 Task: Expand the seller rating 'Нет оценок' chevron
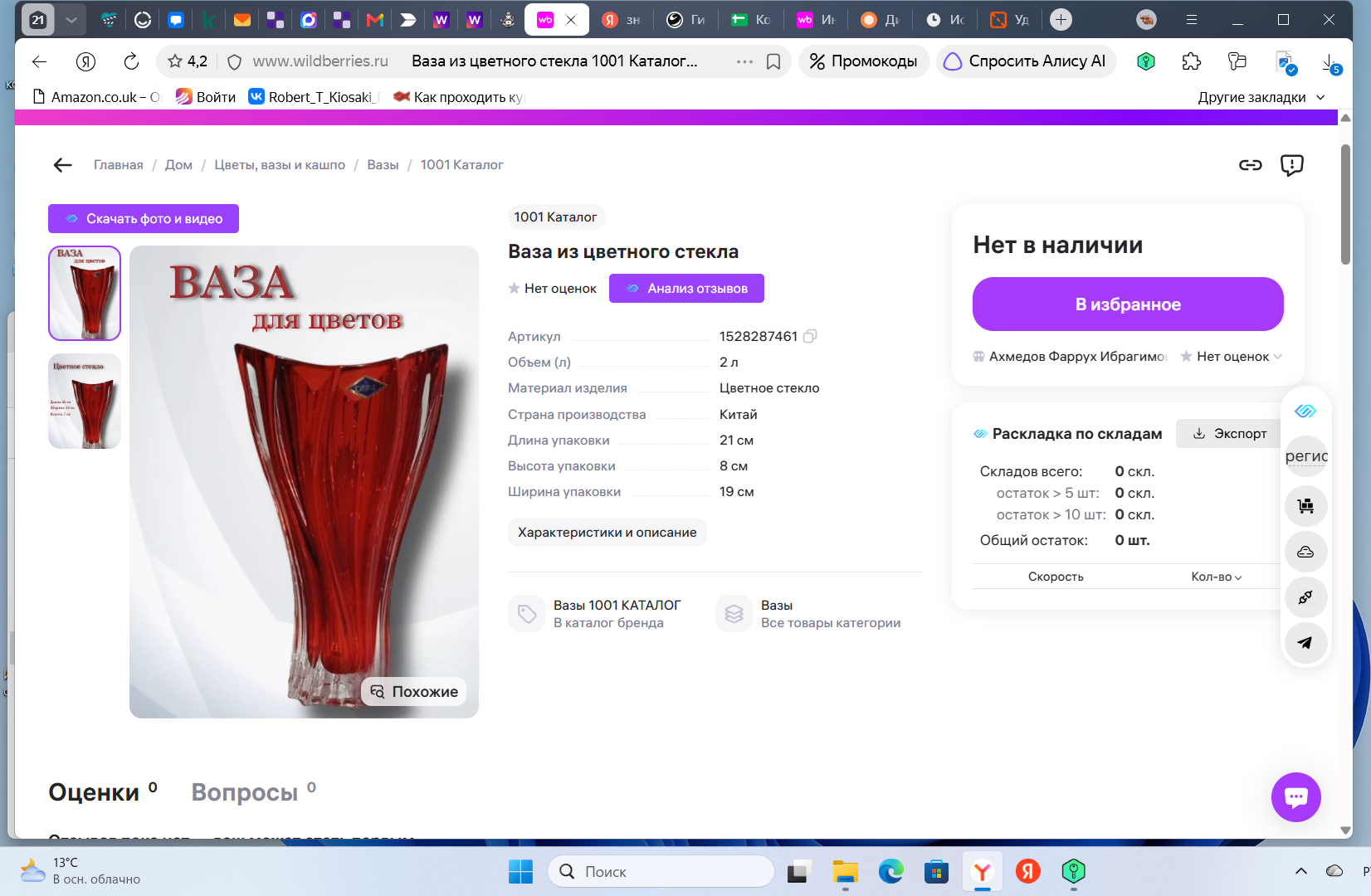point(1277,357)
